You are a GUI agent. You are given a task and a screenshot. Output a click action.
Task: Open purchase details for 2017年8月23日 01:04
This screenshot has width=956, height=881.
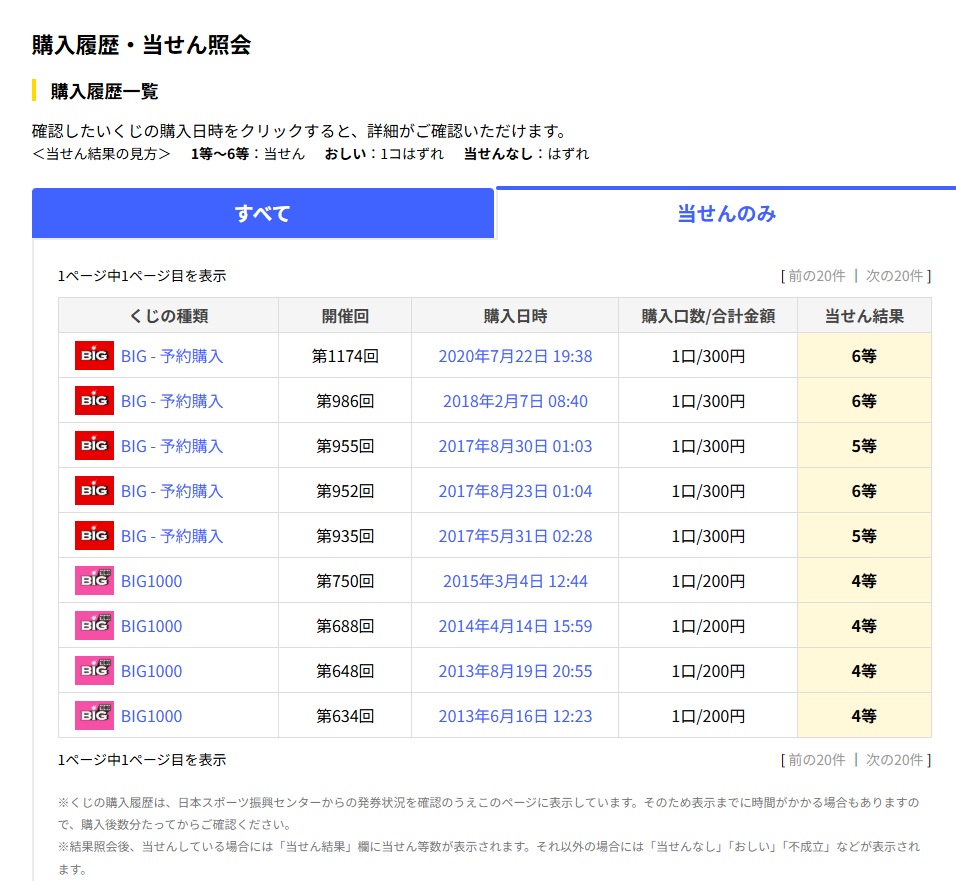[x=515, y=491]
